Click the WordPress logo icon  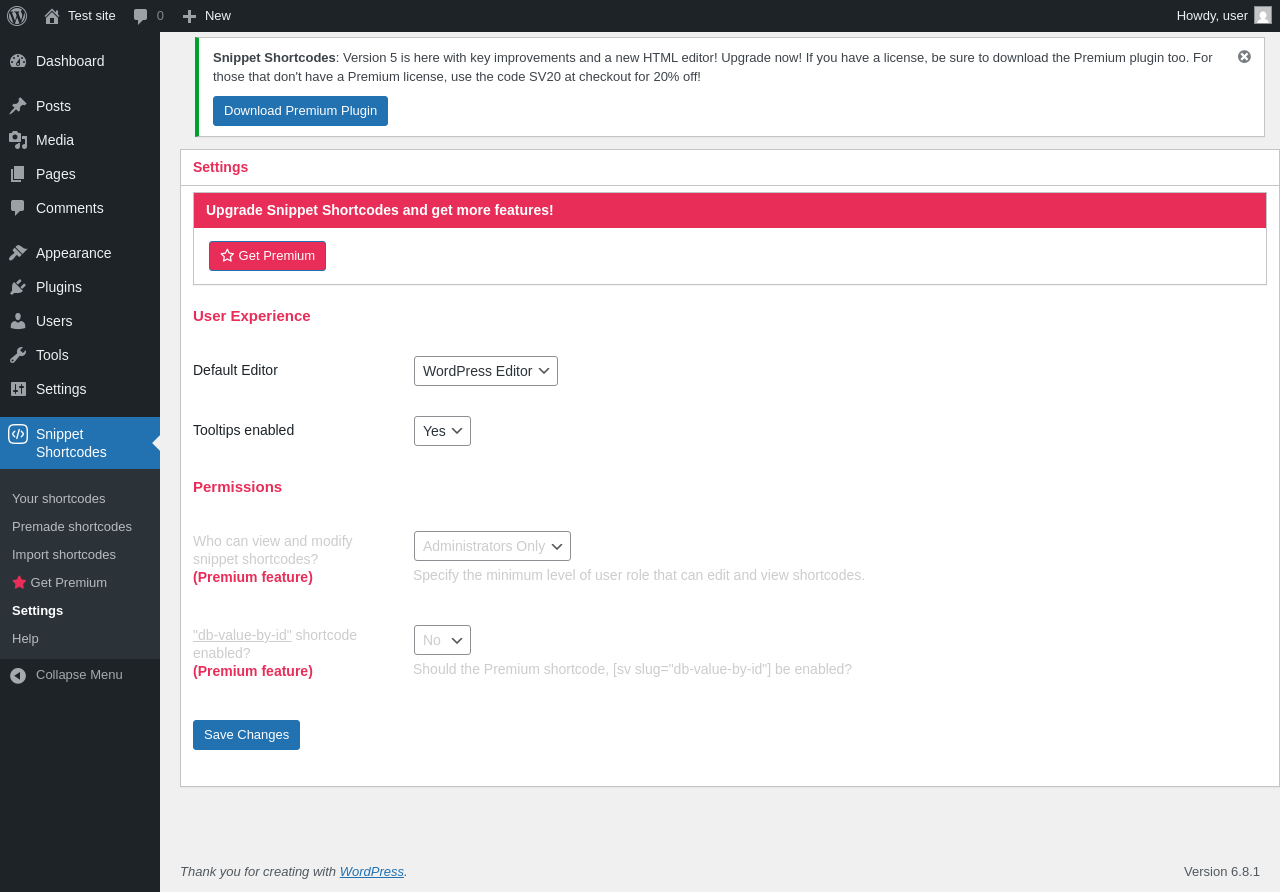coord(17,16)
